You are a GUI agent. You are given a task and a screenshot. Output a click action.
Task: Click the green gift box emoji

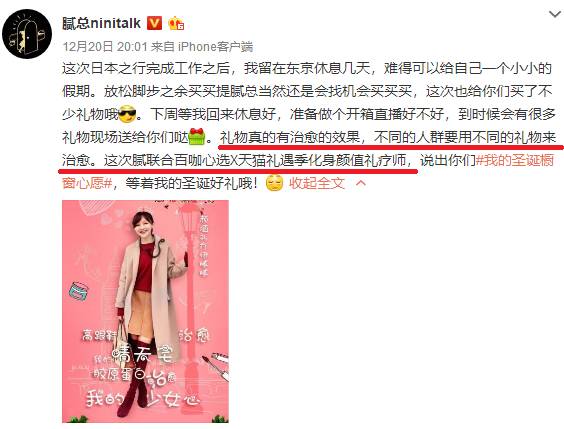coord(196,137)
